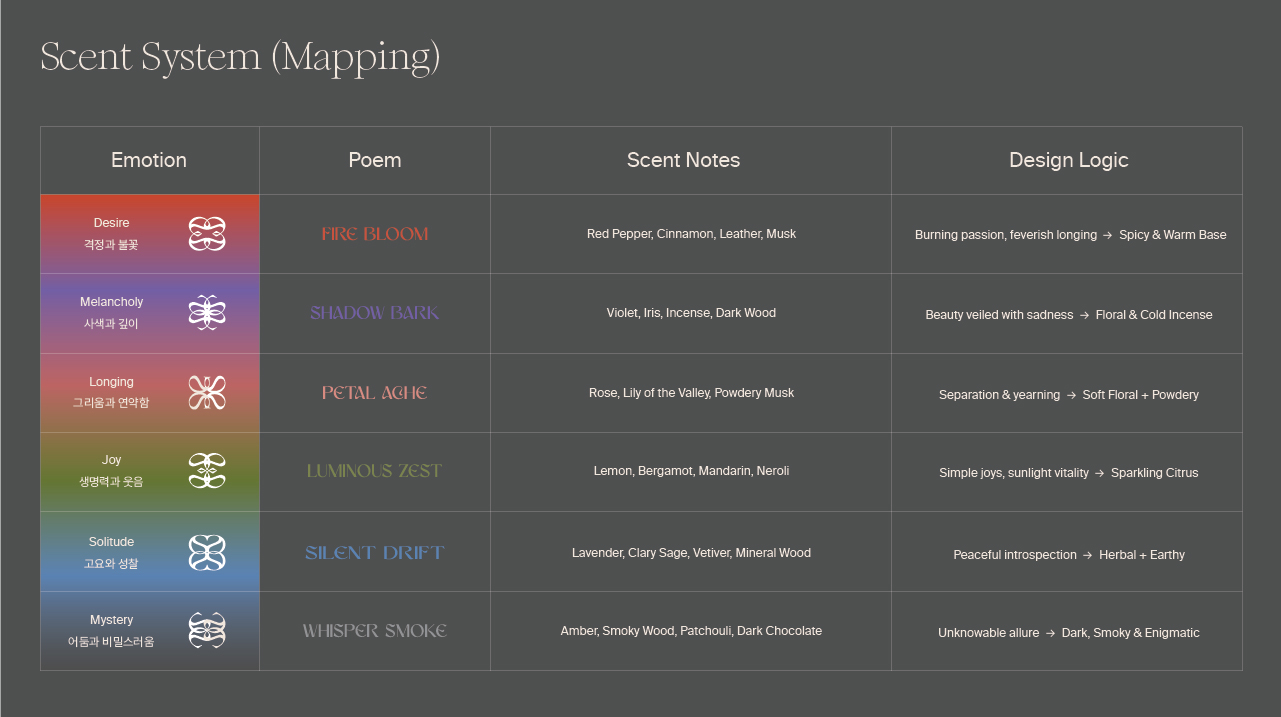Select the Emotion column header
1281x717 pixels.
[149, 160]
